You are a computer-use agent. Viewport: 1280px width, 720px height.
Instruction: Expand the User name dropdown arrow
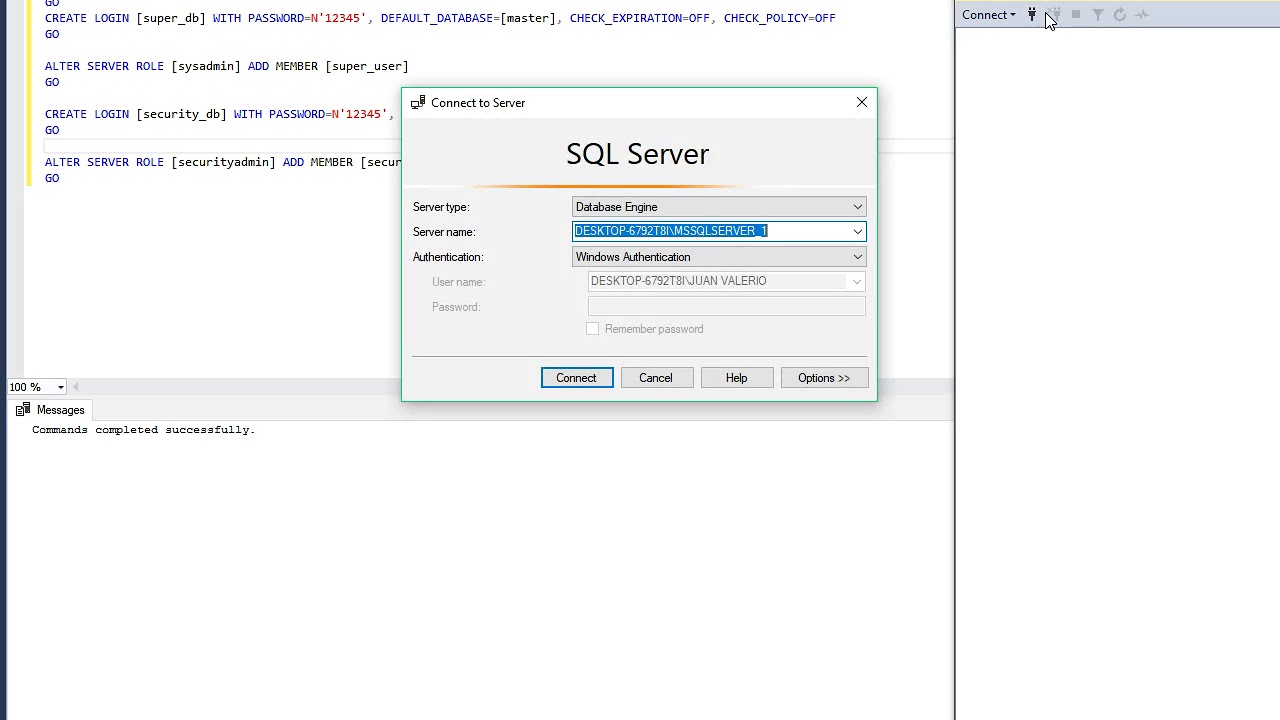857,282
